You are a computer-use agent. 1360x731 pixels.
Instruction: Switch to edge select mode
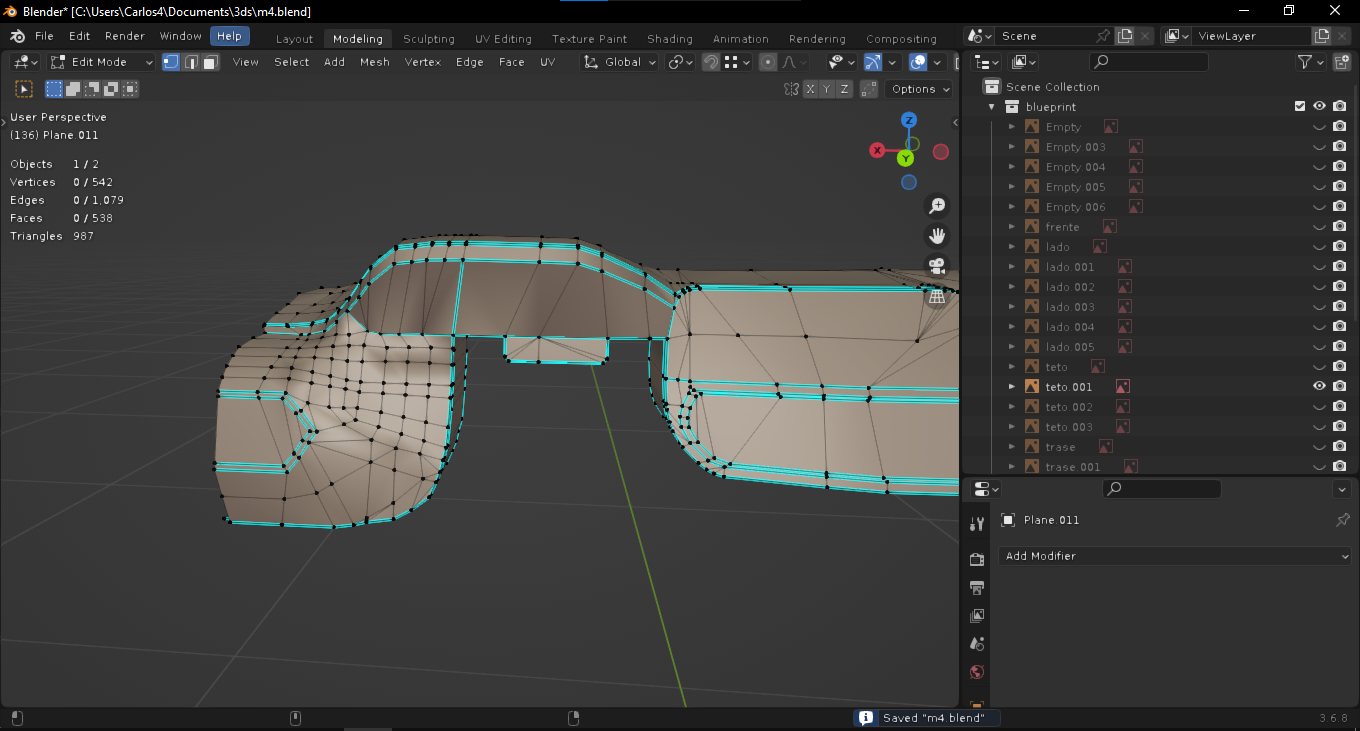tap(190, 62)
